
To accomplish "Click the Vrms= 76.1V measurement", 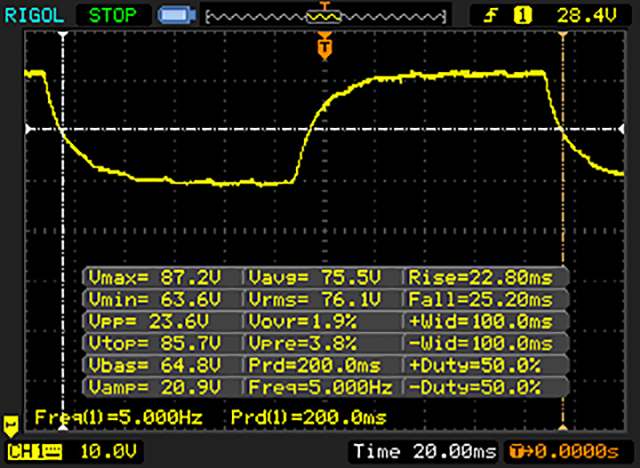I will click(315, 299).
